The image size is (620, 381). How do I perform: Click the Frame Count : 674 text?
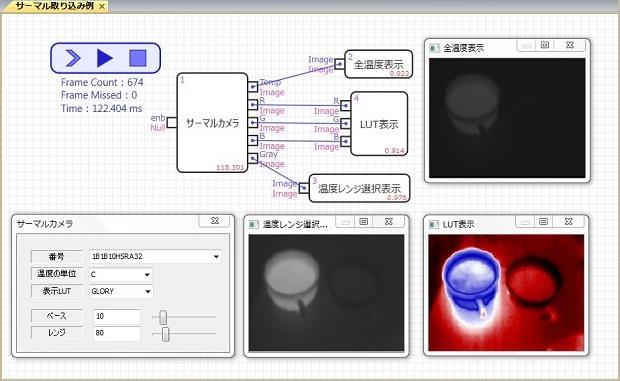point(102,82)
